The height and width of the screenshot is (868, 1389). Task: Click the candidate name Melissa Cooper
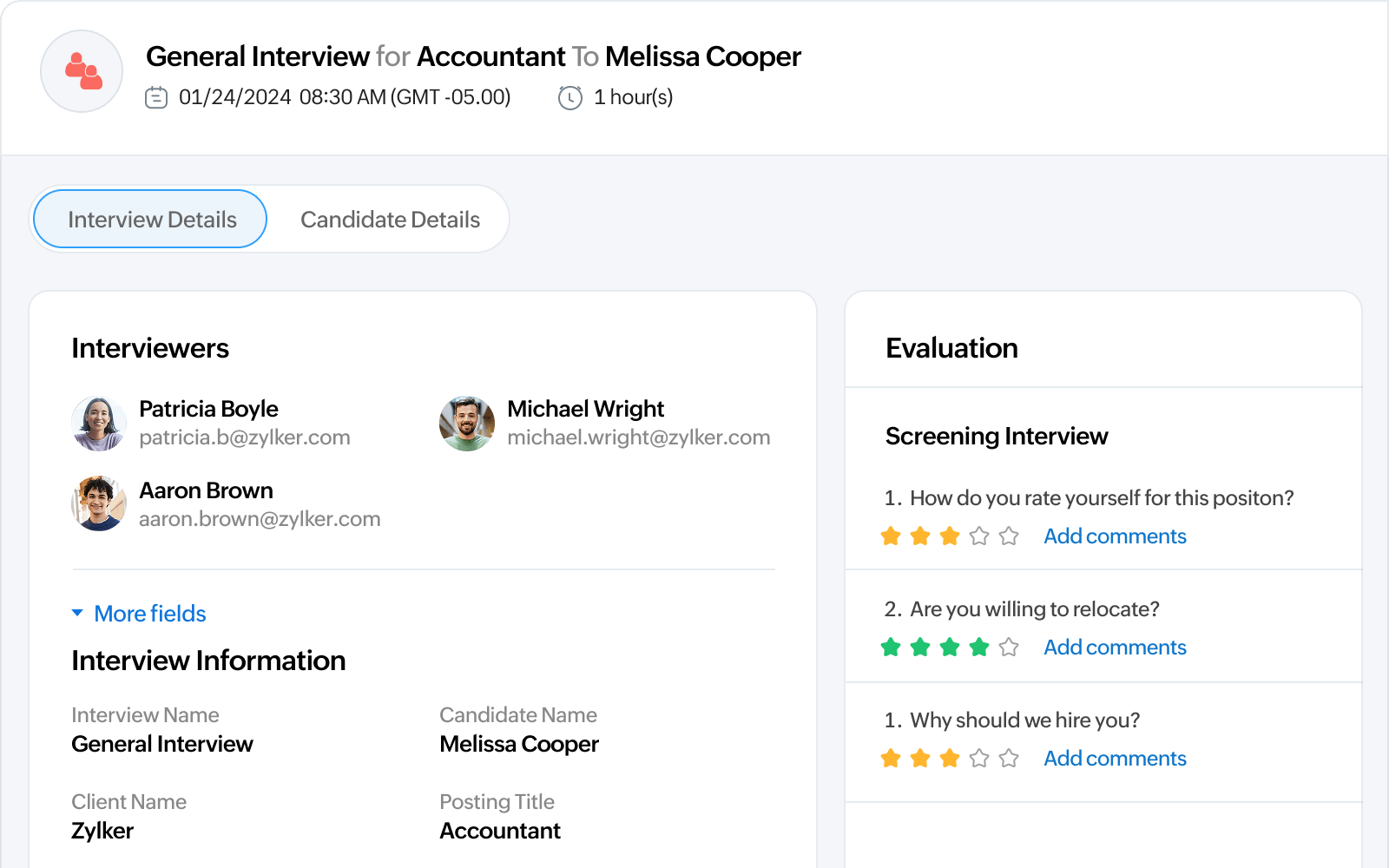518,744
